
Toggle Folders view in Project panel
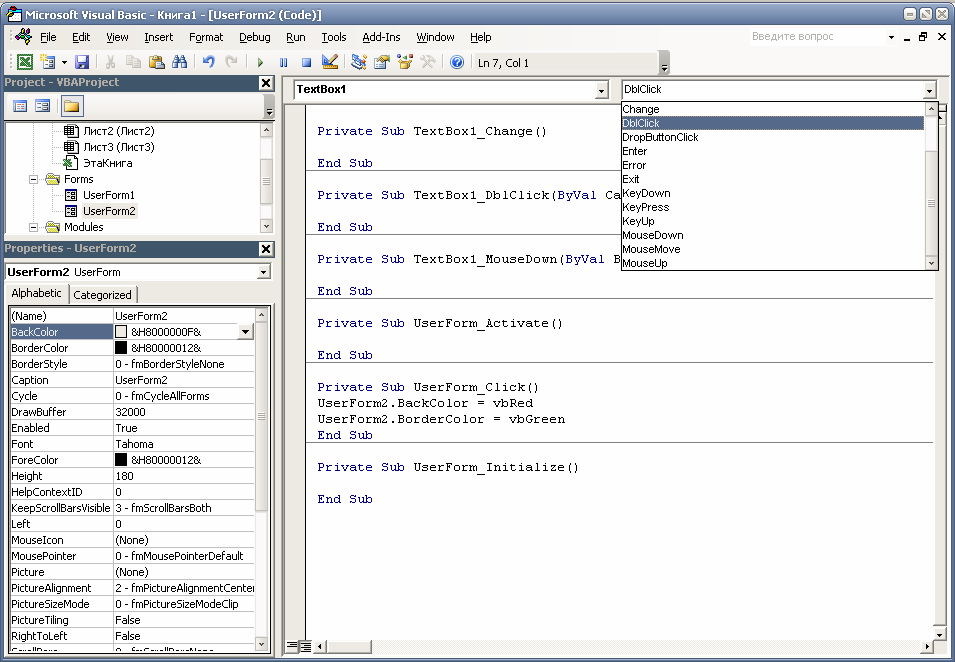[x=71, y=106]
